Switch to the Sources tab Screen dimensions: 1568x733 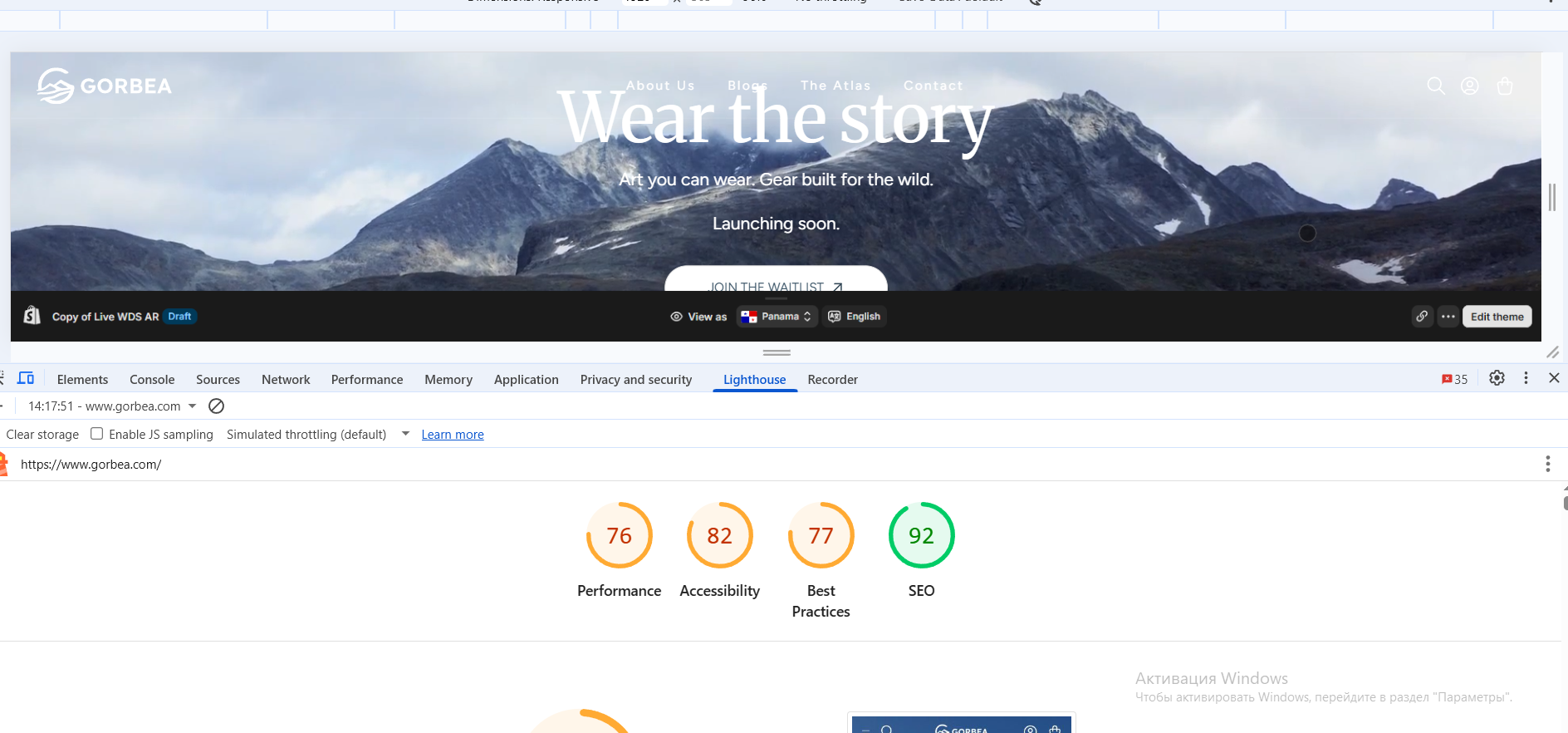point(218,379)
